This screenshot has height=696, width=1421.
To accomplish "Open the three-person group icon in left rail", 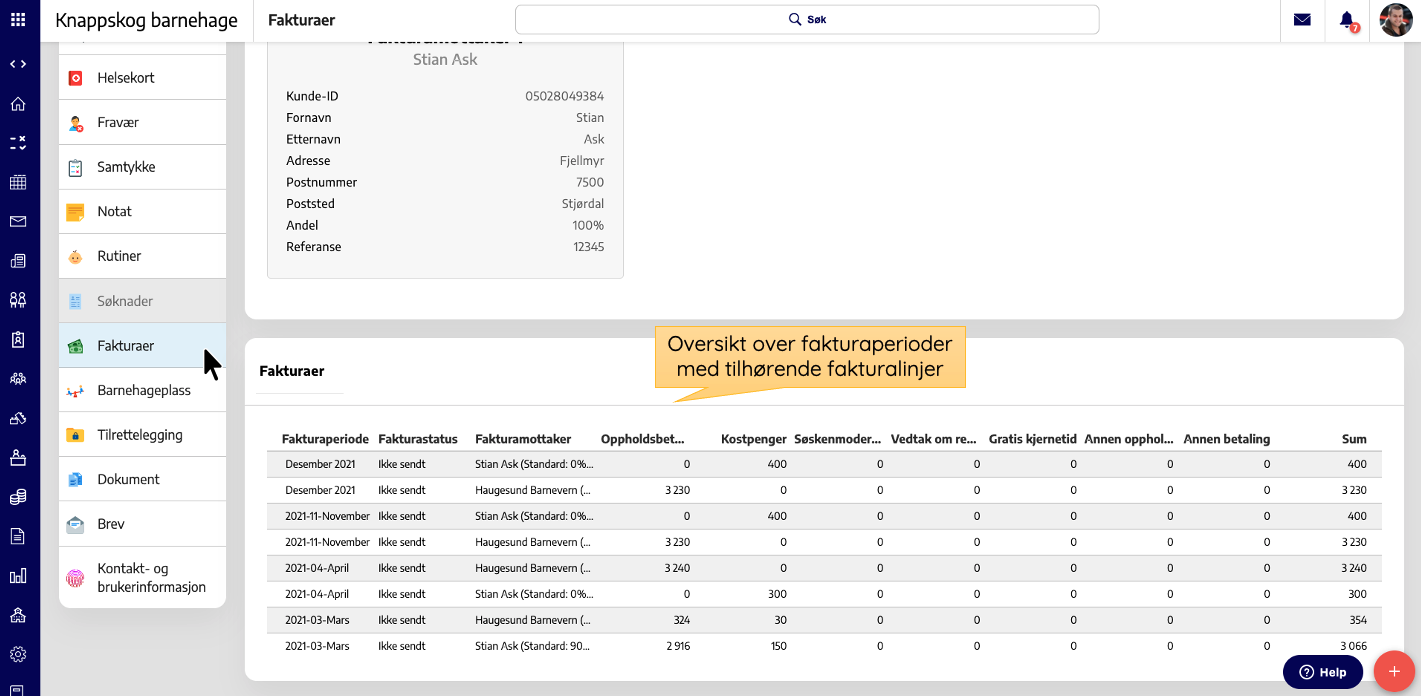I will click(x=18, y=379).
